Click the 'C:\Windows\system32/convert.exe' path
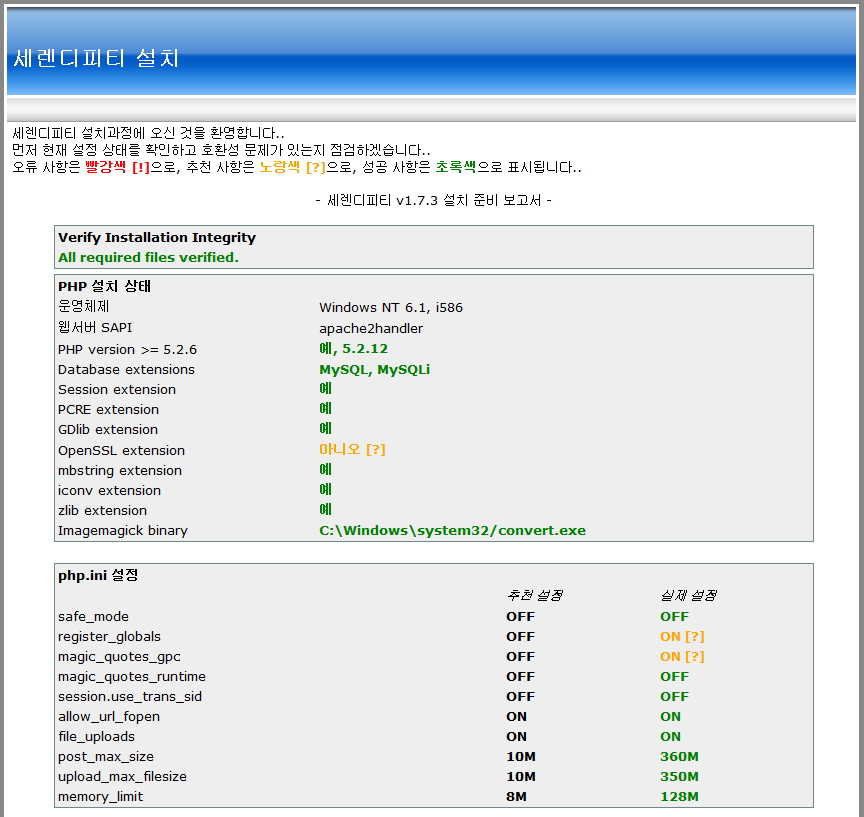This screenshot has width=864, height=817. 452,531
